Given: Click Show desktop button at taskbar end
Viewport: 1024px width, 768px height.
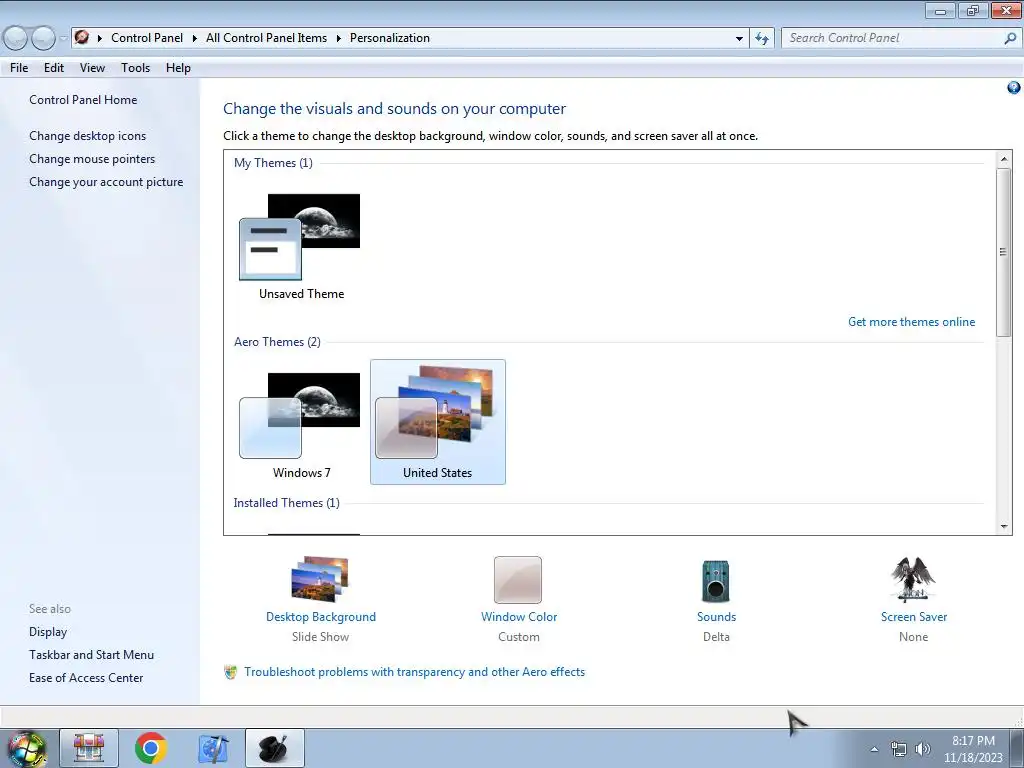Looking at the screenshot, I should point(1017,748).
